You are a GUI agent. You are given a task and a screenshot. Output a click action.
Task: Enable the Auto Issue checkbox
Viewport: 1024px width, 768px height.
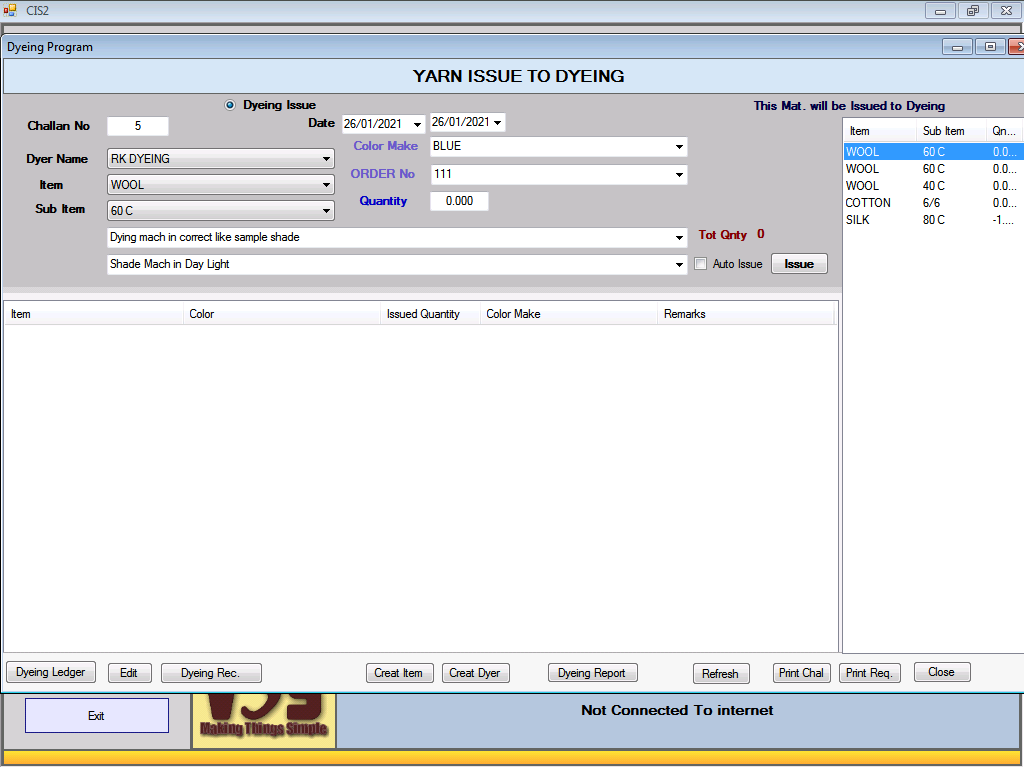[701, 264]
